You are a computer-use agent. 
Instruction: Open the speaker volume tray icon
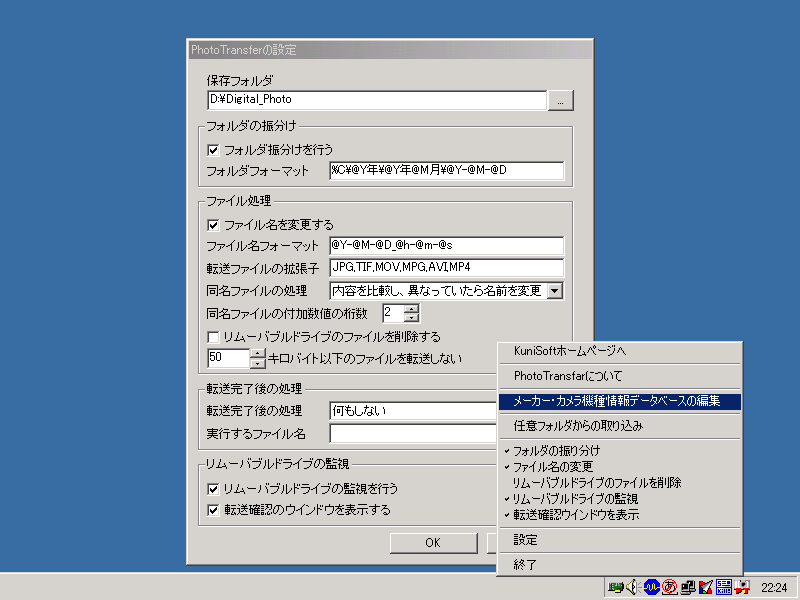[633, 587]
